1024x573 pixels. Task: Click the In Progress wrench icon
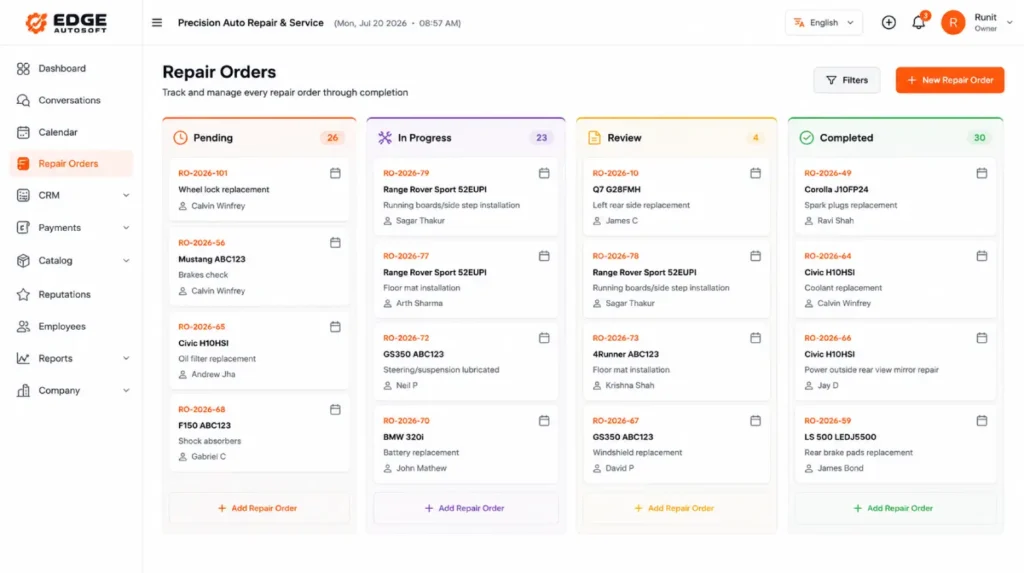(x=385, y=138)
